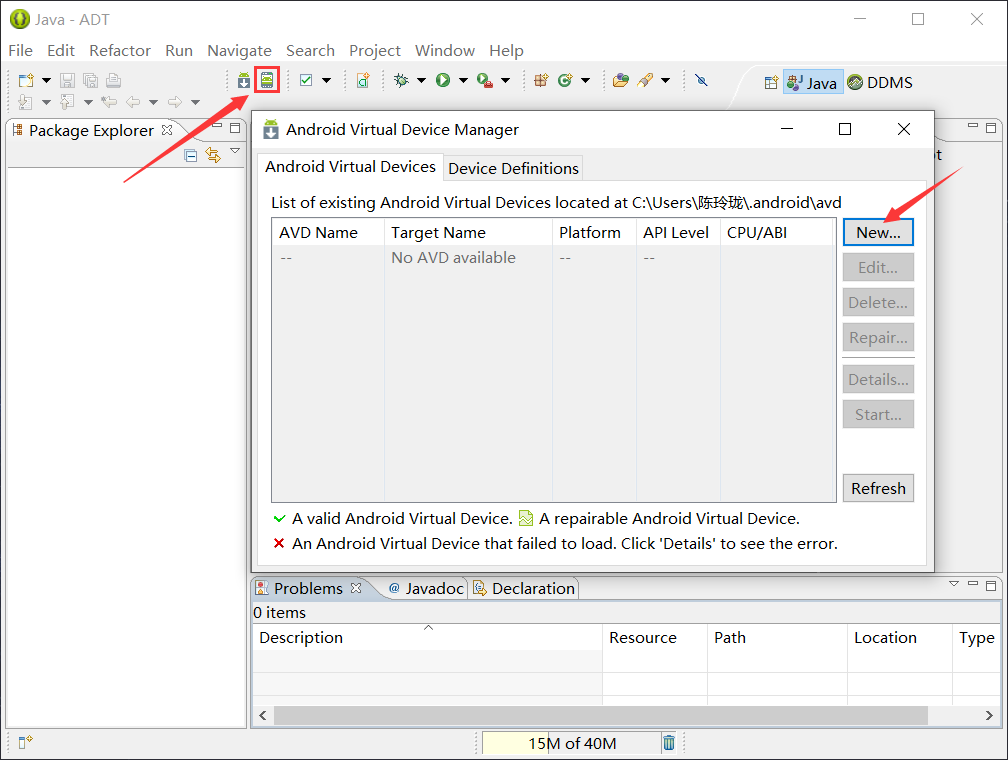Screen dimensions: 1008x760
Task: Click the Toggle Mark Occurrences icon
Action: click(701, 80)
